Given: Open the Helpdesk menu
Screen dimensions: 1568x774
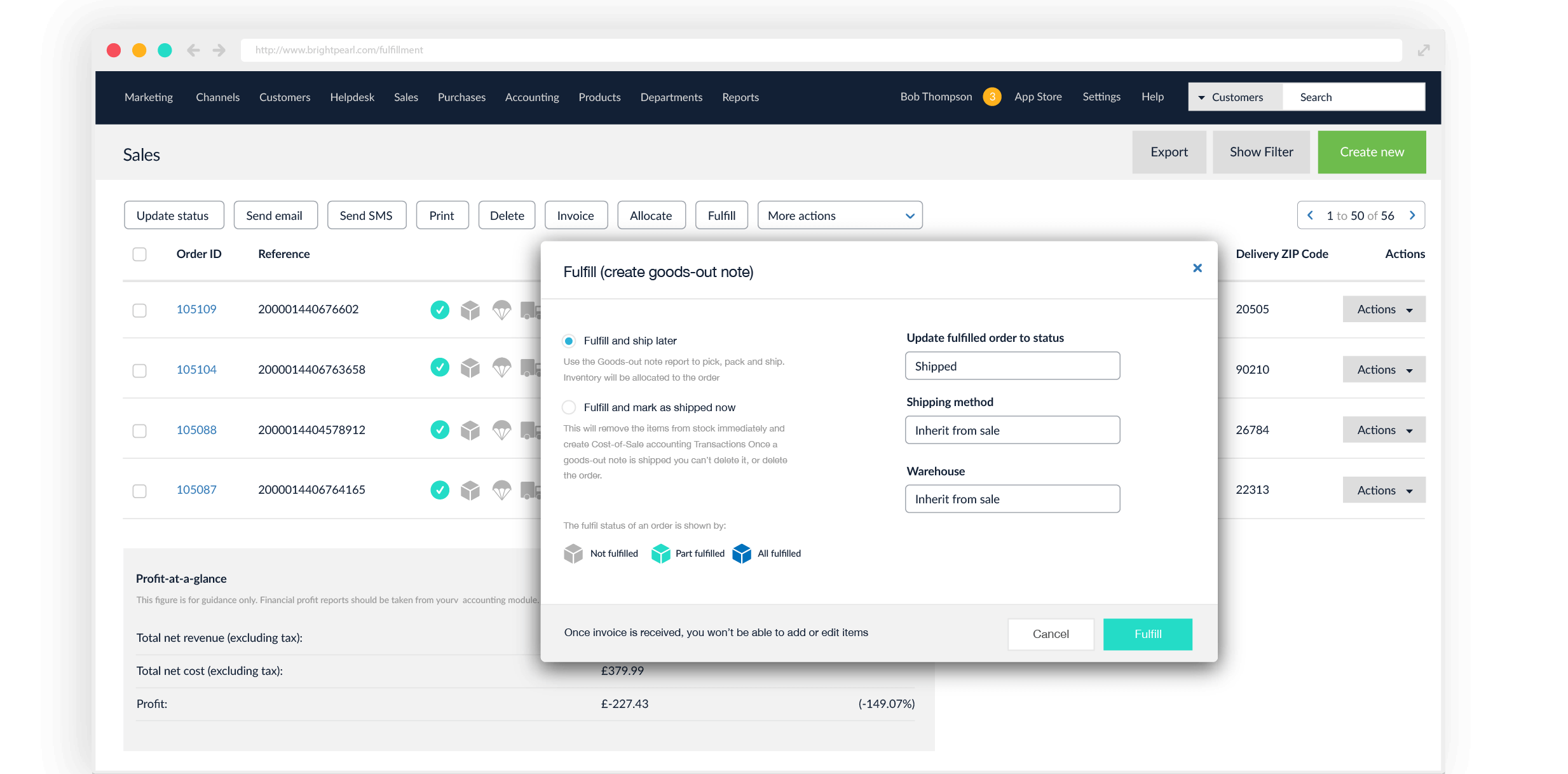Looking at the screenshot, I should pyautogui.click(x=352, y=97).
